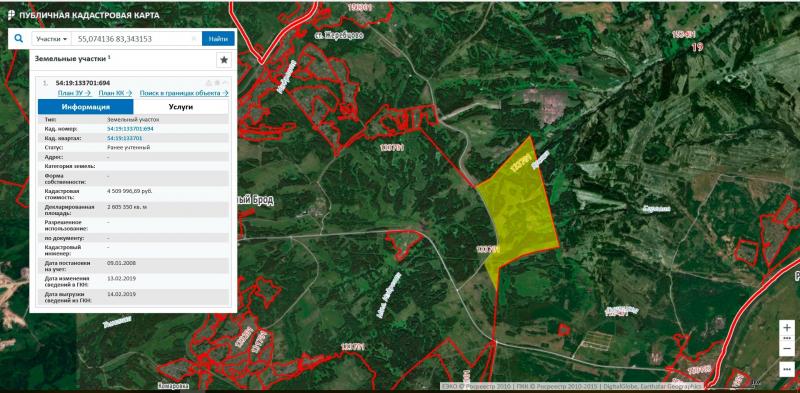Open Поиск в границах объекта link
This screenshot has height=393, width=800.
(184, 93)
